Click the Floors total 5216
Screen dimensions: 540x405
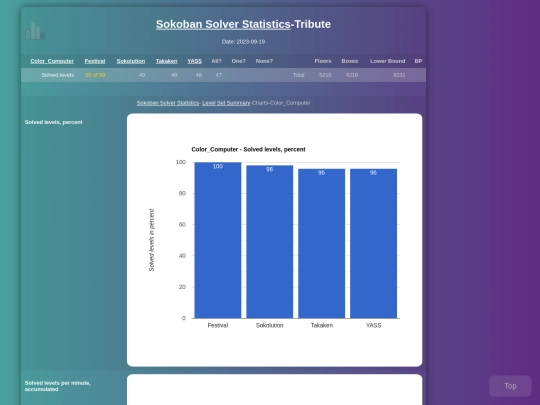(325, 75)
